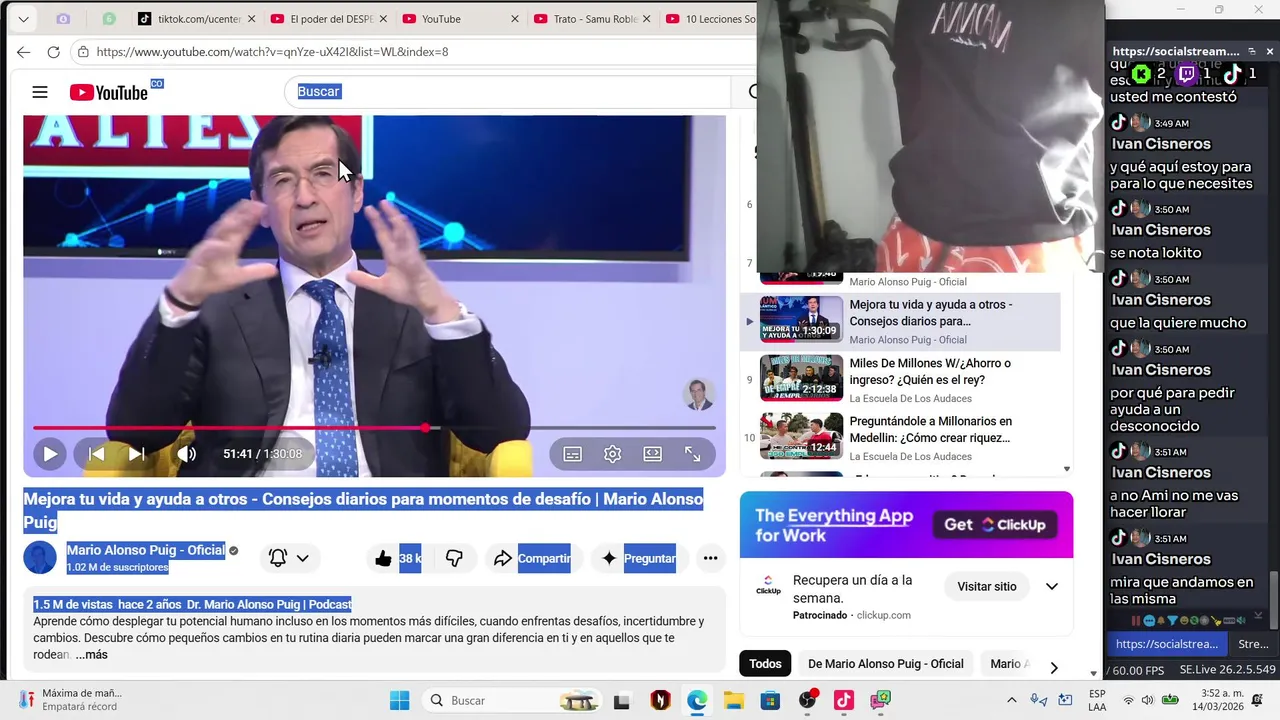Visit advertiser site via Visitar sitio
Image resolution: width=1280 pixels, height=720 pixels.
pyautogui.click(x=986, y=587)
